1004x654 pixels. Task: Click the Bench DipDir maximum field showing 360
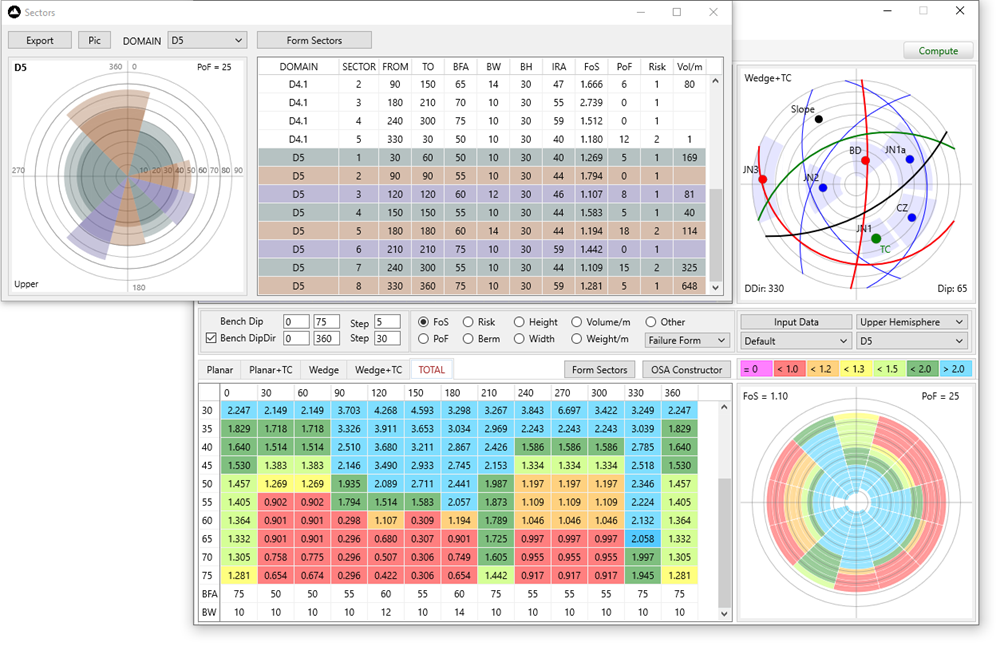point(327,338)
